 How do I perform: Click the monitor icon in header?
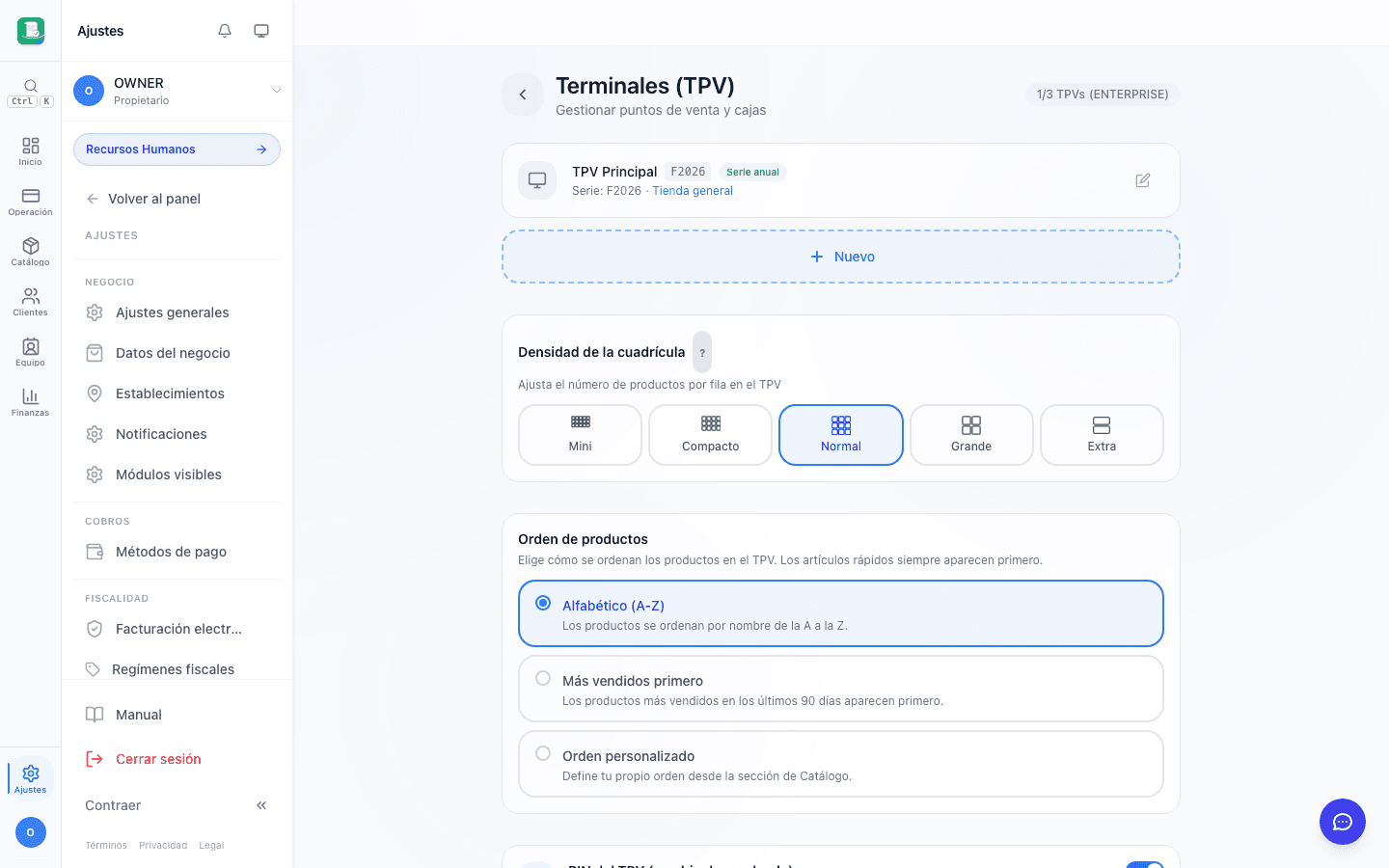(x=261, y=31)
